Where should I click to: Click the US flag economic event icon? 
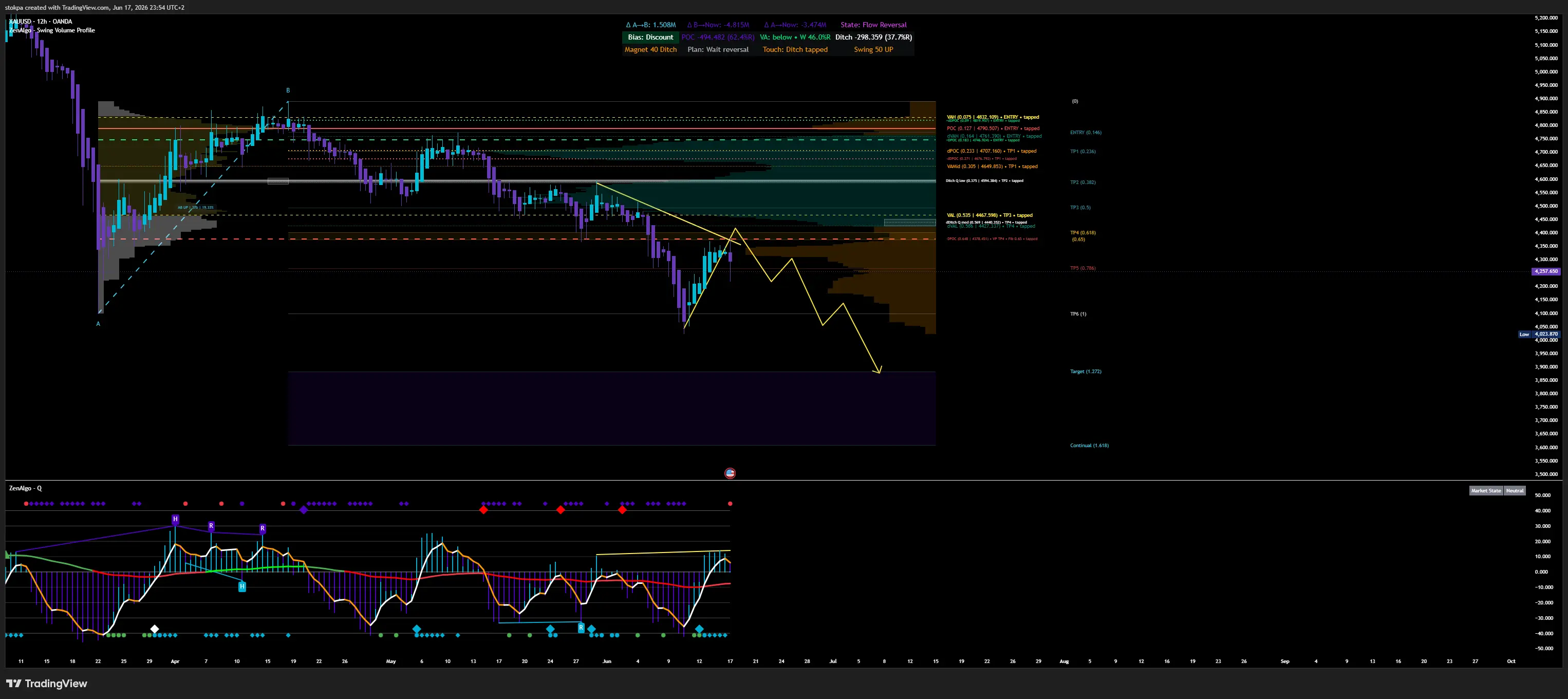click(x=730, y=473)
